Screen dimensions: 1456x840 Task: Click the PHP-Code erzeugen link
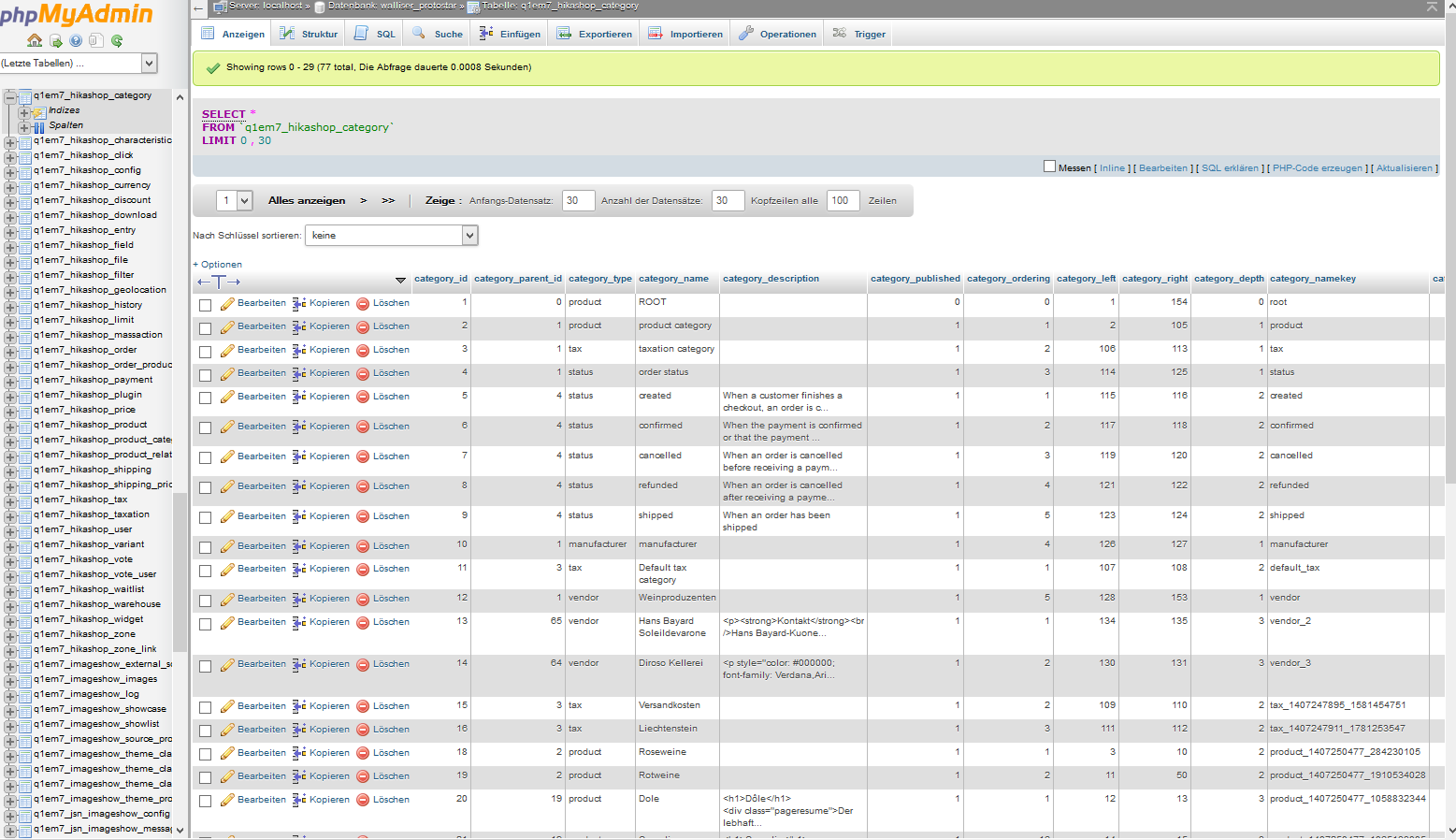(x=1317, y=168)
